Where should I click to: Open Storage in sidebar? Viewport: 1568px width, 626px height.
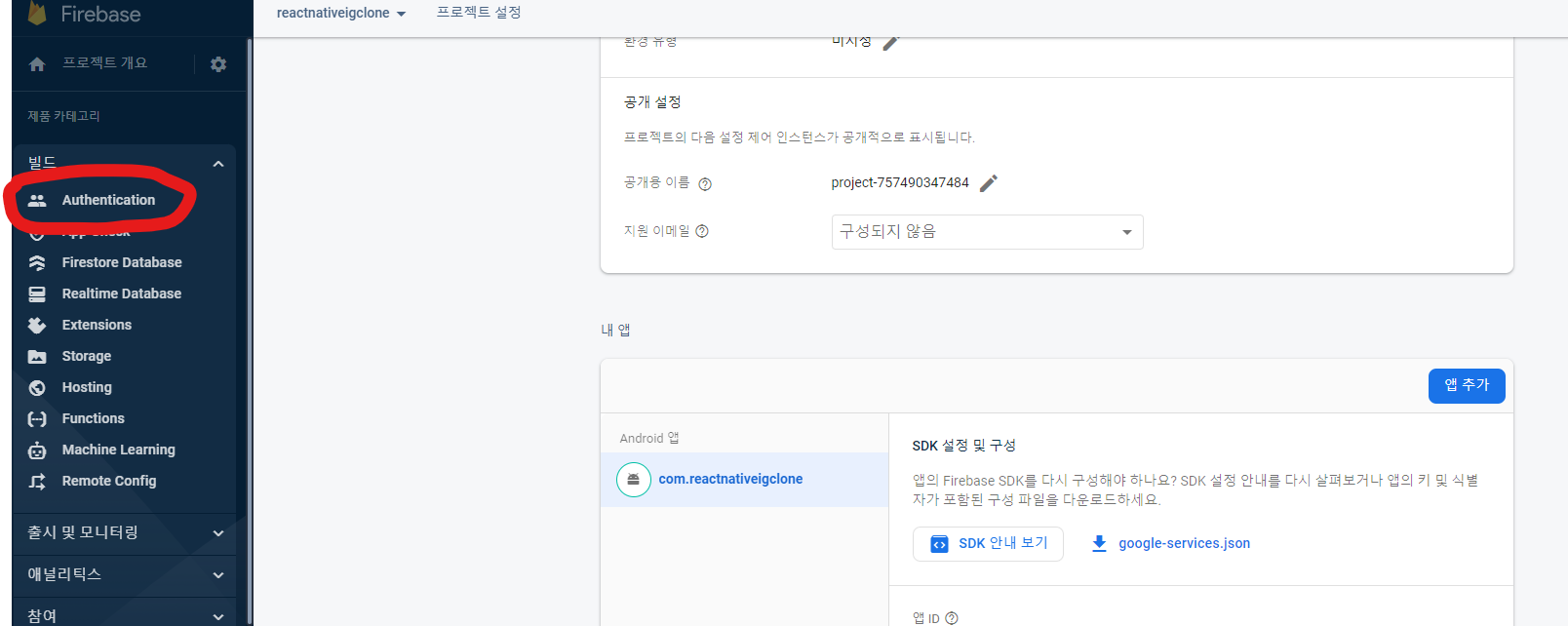pos(86,356)
